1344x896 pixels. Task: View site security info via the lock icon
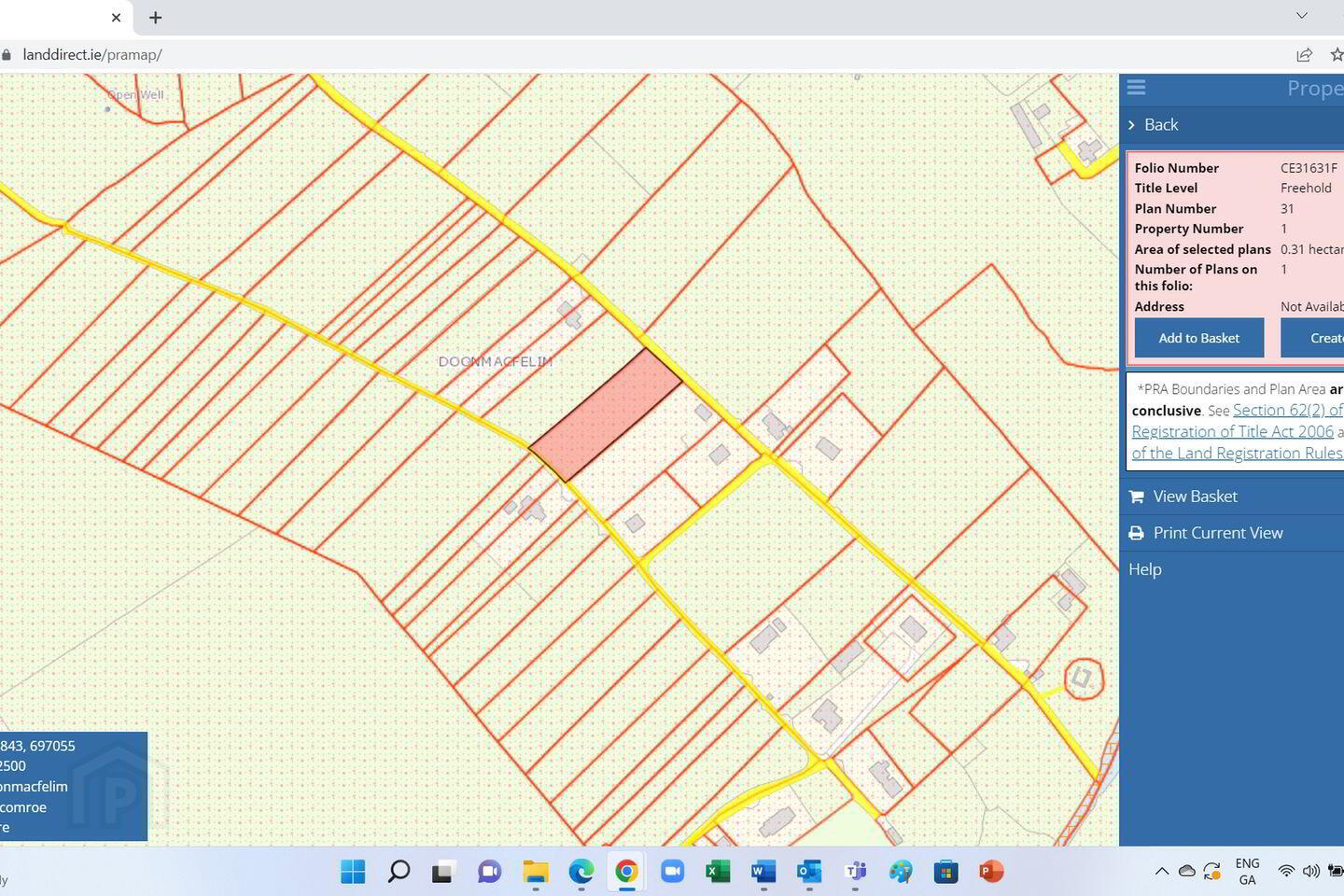coord(6,55)
